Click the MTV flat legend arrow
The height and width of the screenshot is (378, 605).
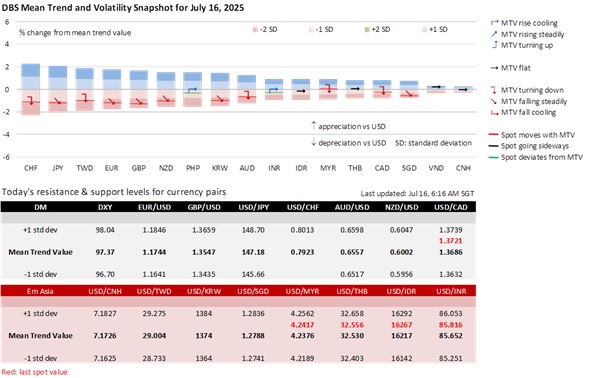pyautogui.click(x=494, y=68)
